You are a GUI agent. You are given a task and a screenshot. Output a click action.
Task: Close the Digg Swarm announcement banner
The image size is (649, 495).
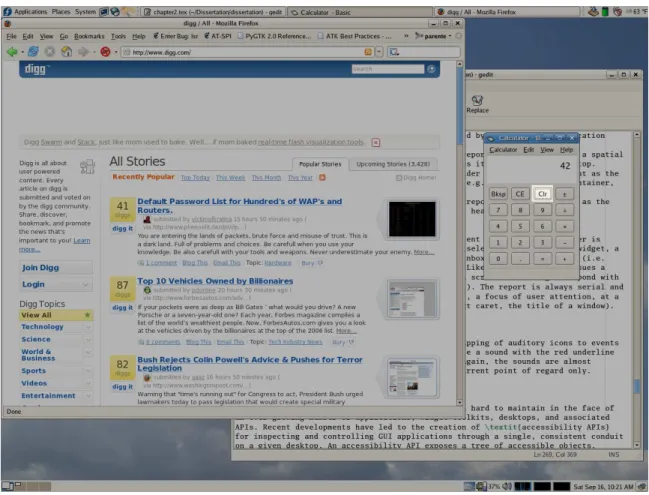click(x=376, y=142)
